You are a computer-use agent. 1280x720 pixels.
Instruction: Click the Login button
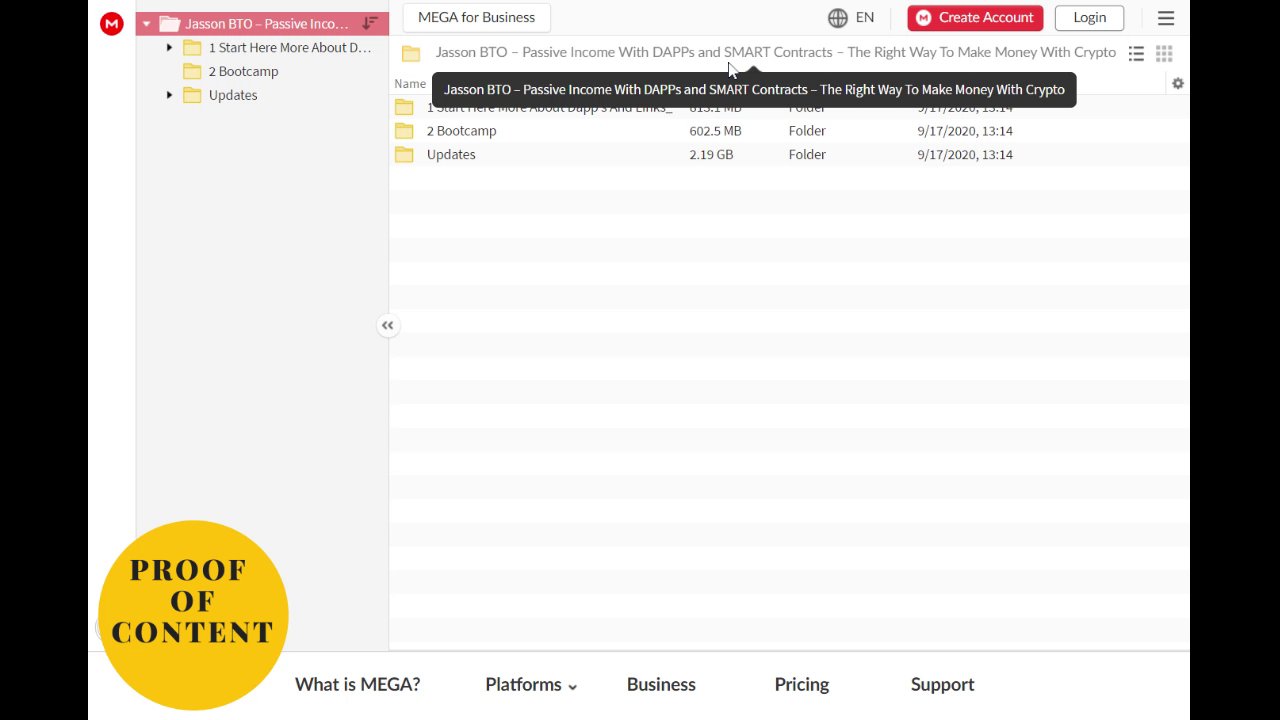(x=1089, y=17)
